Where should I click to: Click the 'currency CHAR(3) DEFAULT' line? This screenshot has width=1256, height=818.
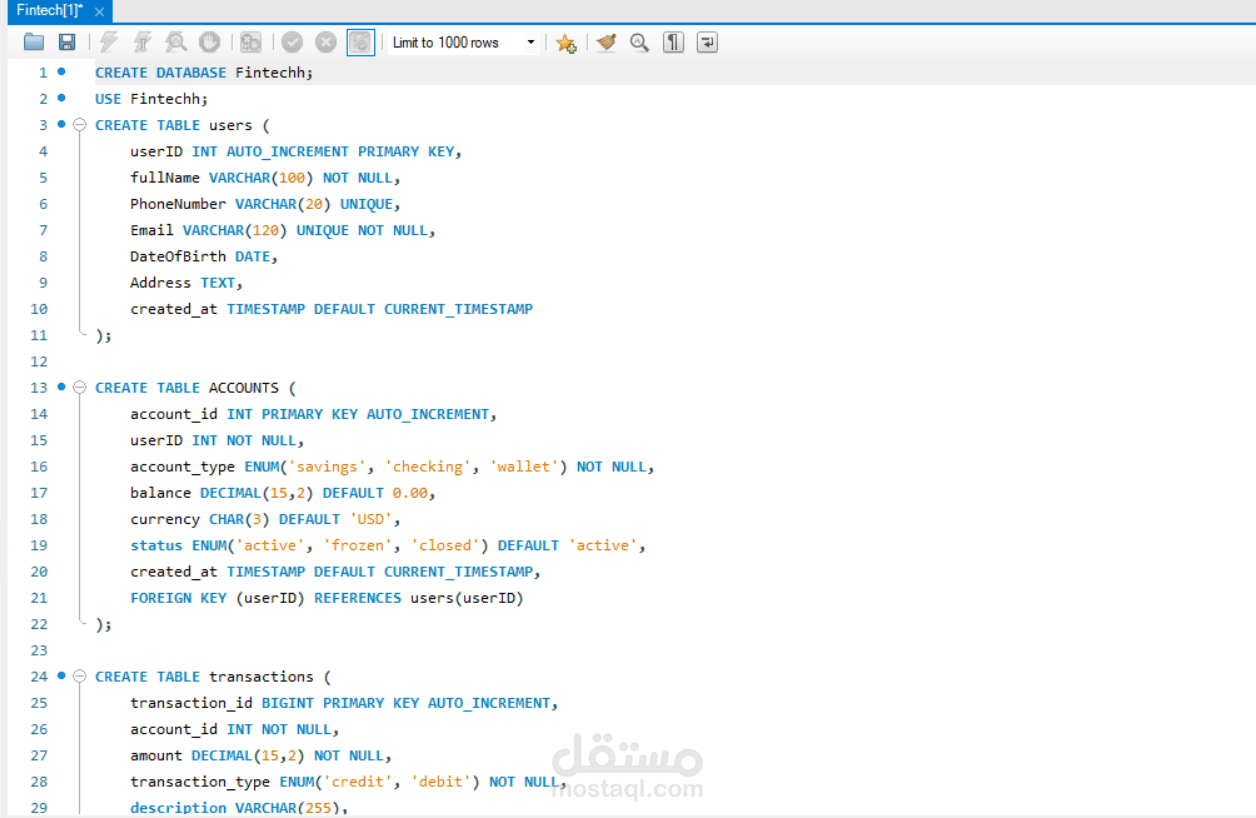point(265,519)
